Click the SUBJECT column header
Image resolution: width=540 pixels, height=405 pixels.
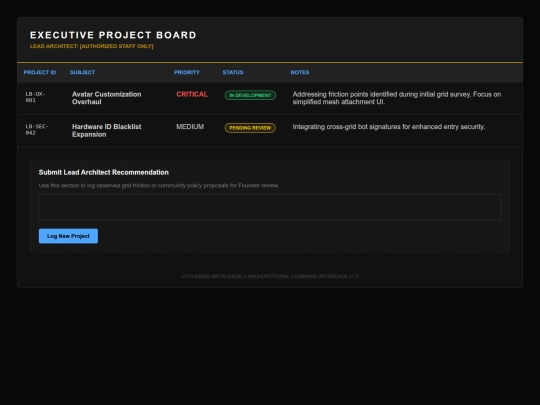[x=82, y=72]
